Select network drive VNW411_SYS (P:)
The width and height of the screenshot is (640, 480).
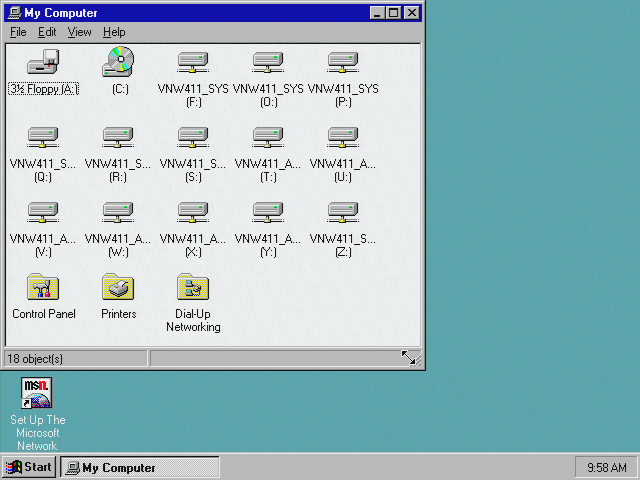343,62
